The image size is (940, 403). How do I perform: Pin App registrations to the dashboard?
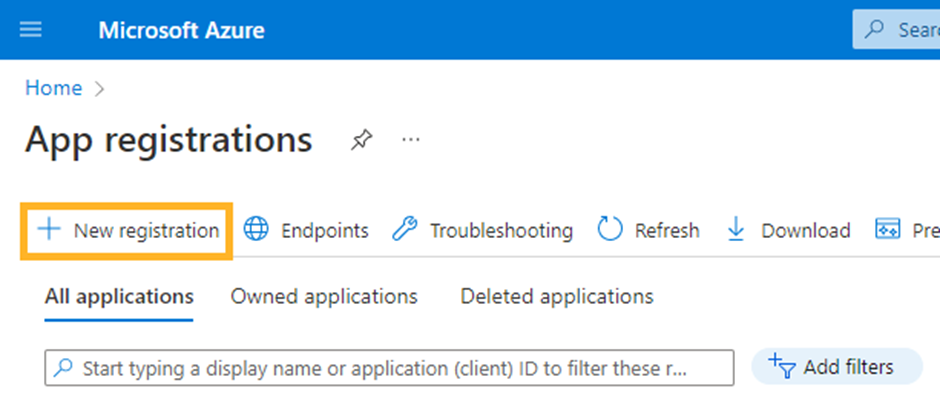point(360,141)
